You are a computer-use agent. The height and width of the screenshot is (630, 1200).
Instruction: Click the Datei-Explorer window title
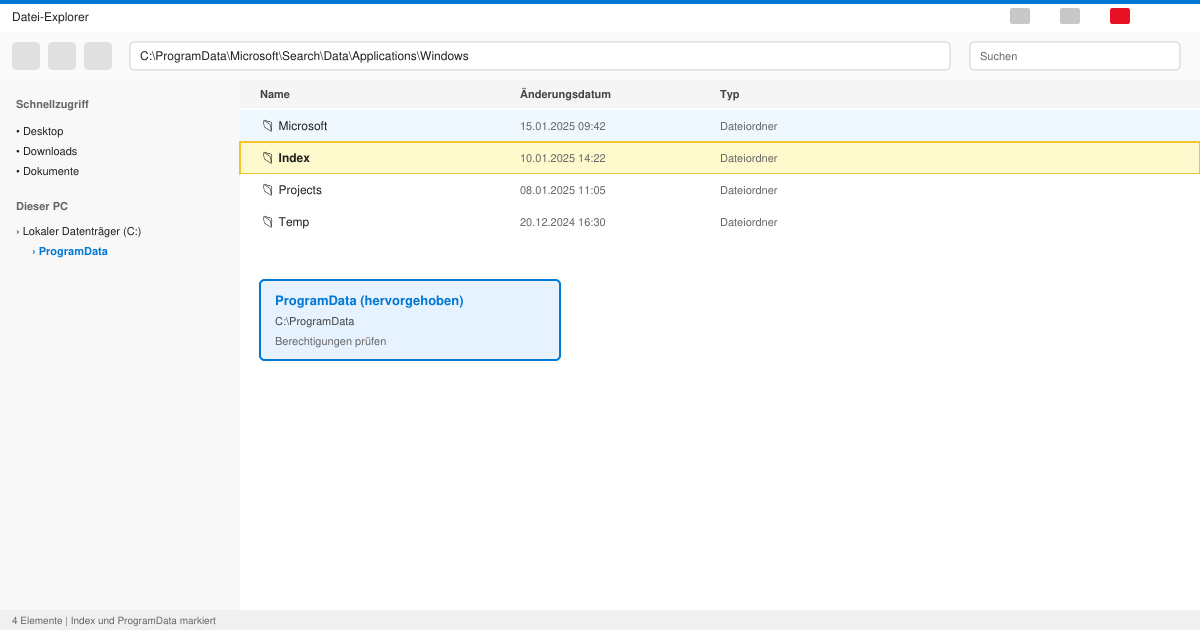pos(50,17)
